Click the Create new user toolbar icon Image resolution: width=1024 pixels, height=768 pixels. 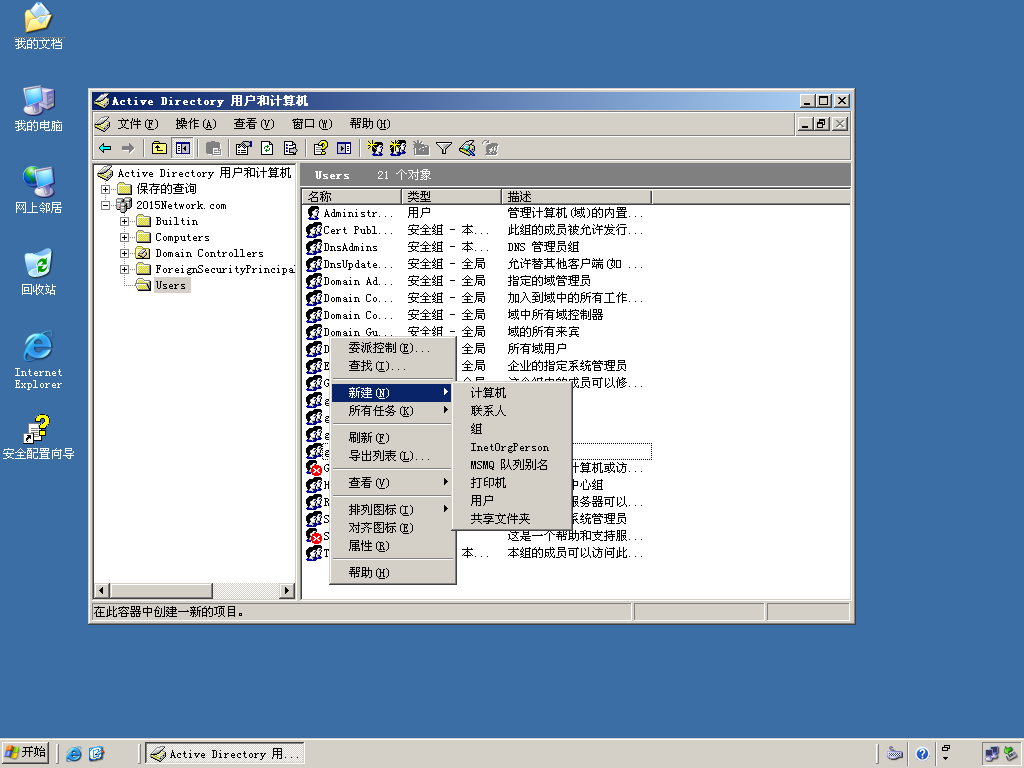click(x=375, y=148)
